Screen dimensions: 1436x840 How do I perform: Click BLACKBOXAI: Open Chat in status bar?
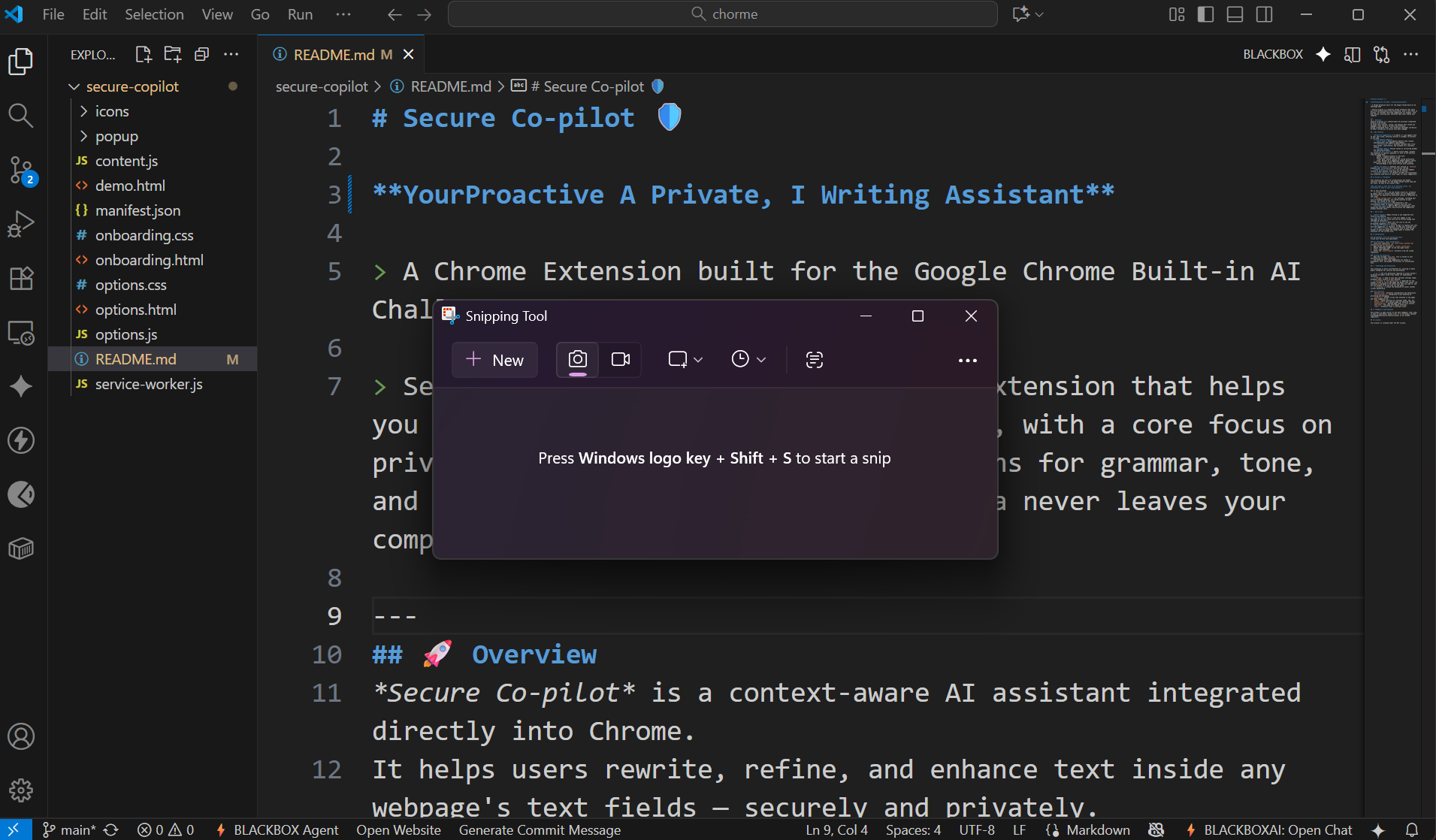click(x=1269, y=830)
